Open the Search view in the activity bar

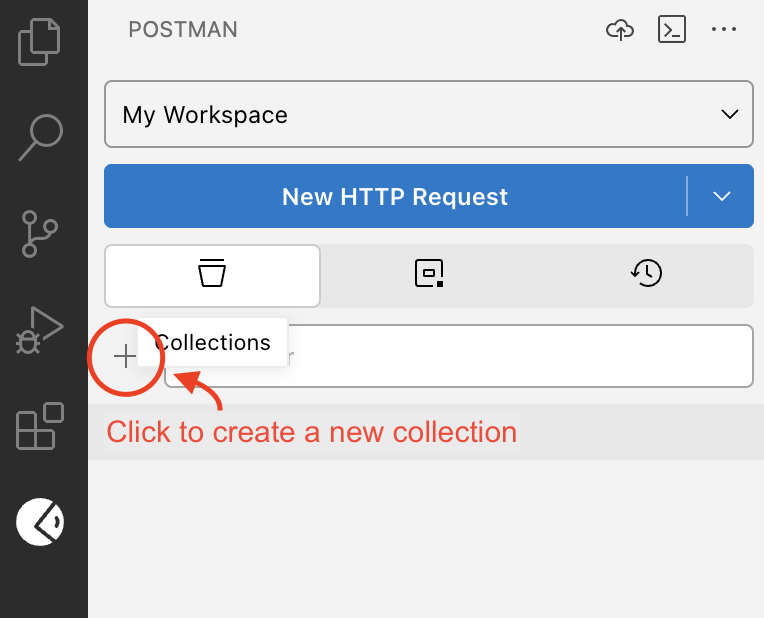pos(41,137)
